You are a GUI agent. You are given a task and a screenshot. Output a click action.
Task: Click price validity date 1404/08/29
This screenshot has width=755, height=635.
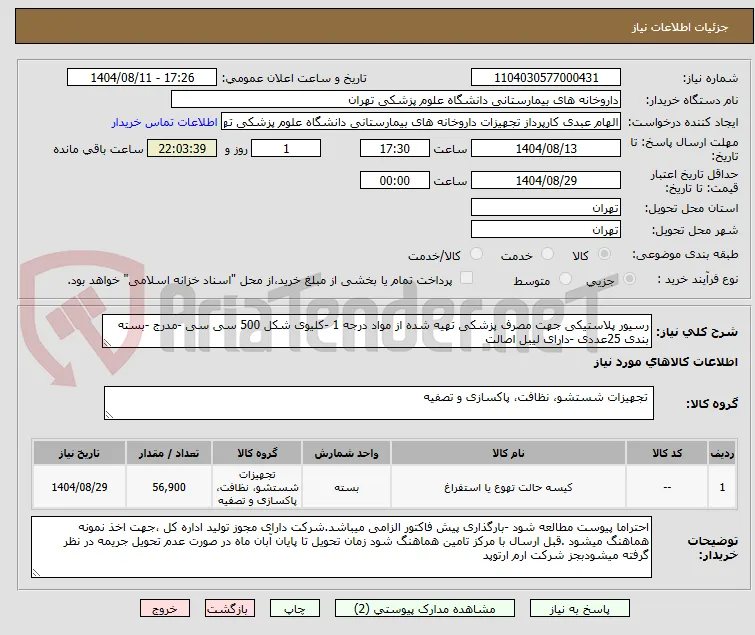(x=546, y=181)
